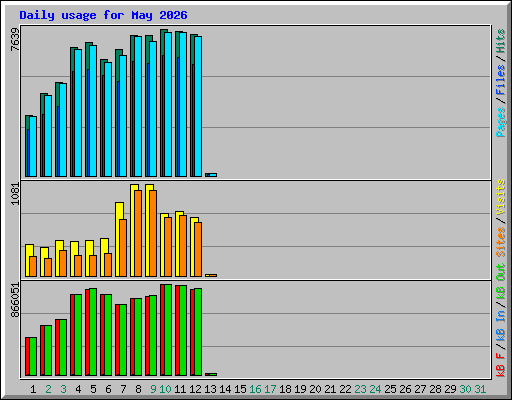Click the day 4 green kB bar
This screenshot has width=512, height=400.
tap(78, 335)
